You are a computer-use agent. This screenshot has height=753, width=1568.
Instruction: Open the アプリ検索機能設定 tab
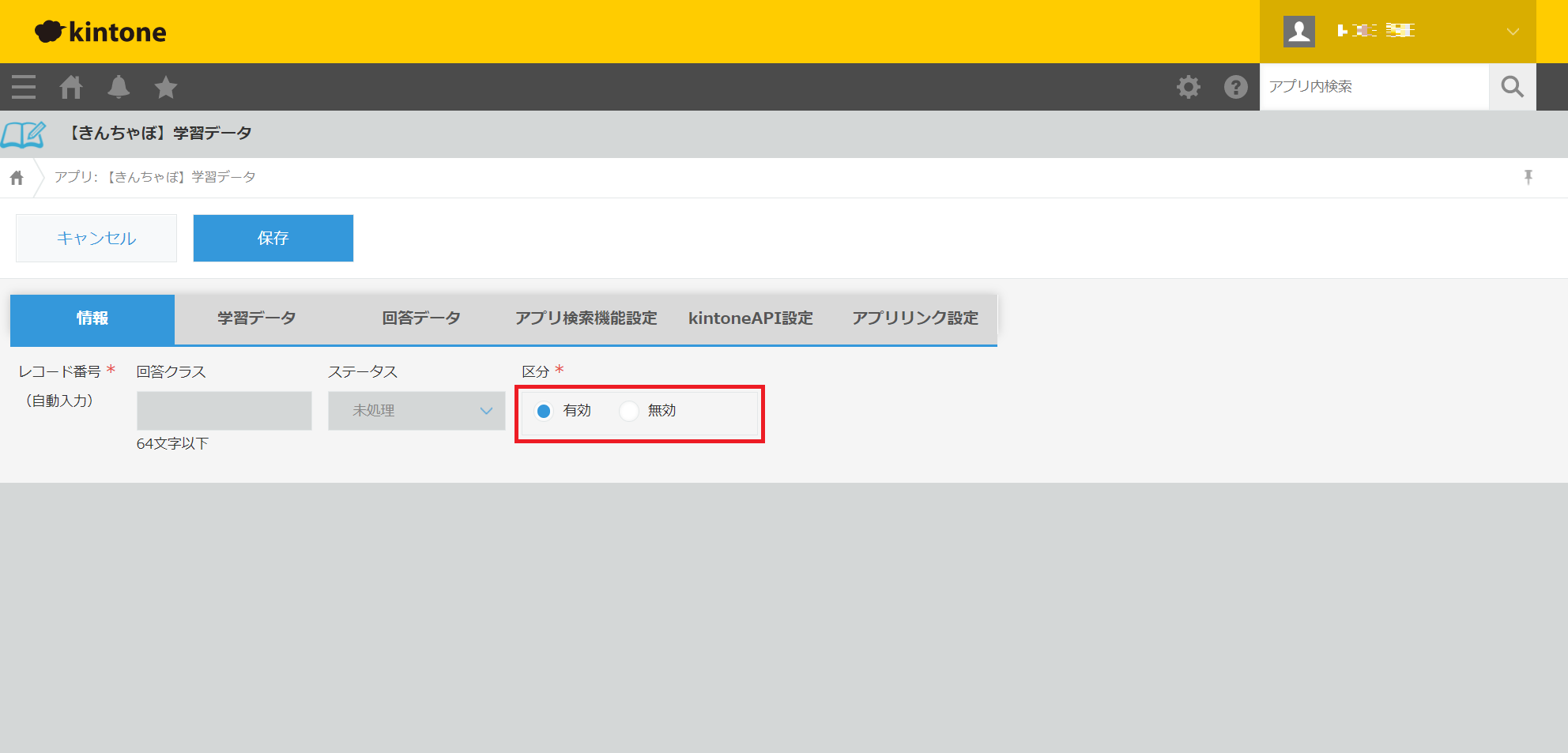(586, 318)
